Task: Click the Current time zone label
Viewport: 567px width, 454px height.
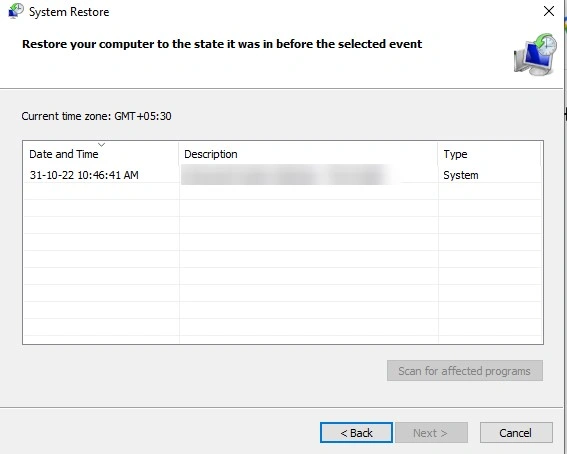Action: [x=96, y=116]
